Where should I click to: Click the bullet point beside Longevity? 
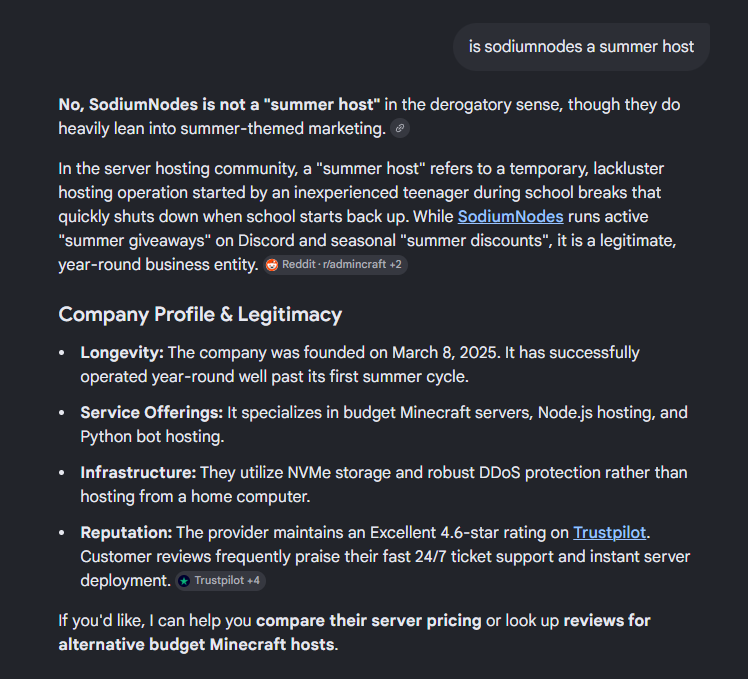point(62,353)
